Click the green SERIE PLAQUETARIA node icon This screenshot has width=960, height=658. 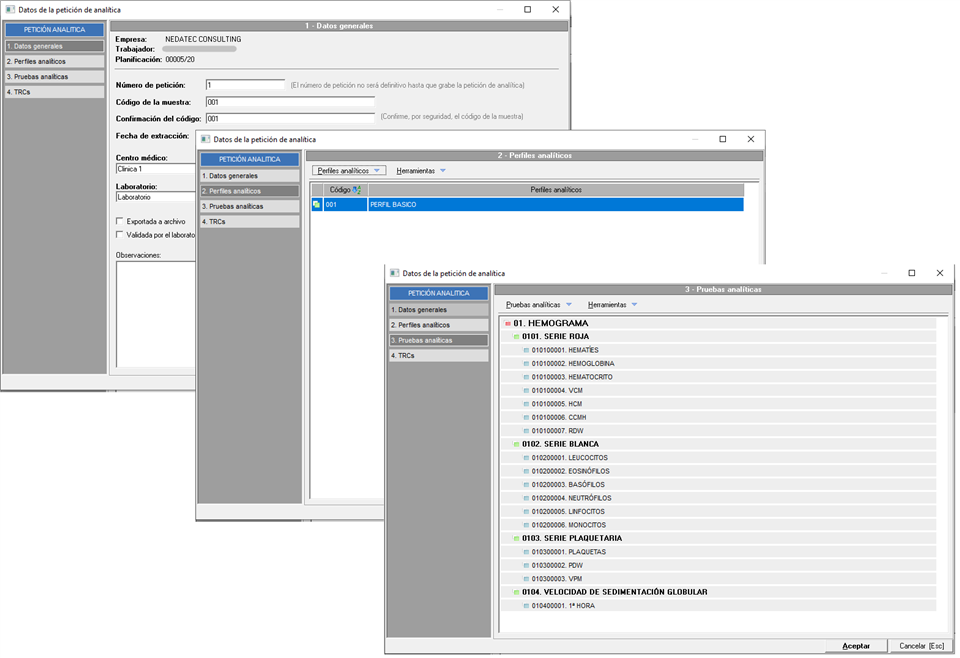pos(516,539)
